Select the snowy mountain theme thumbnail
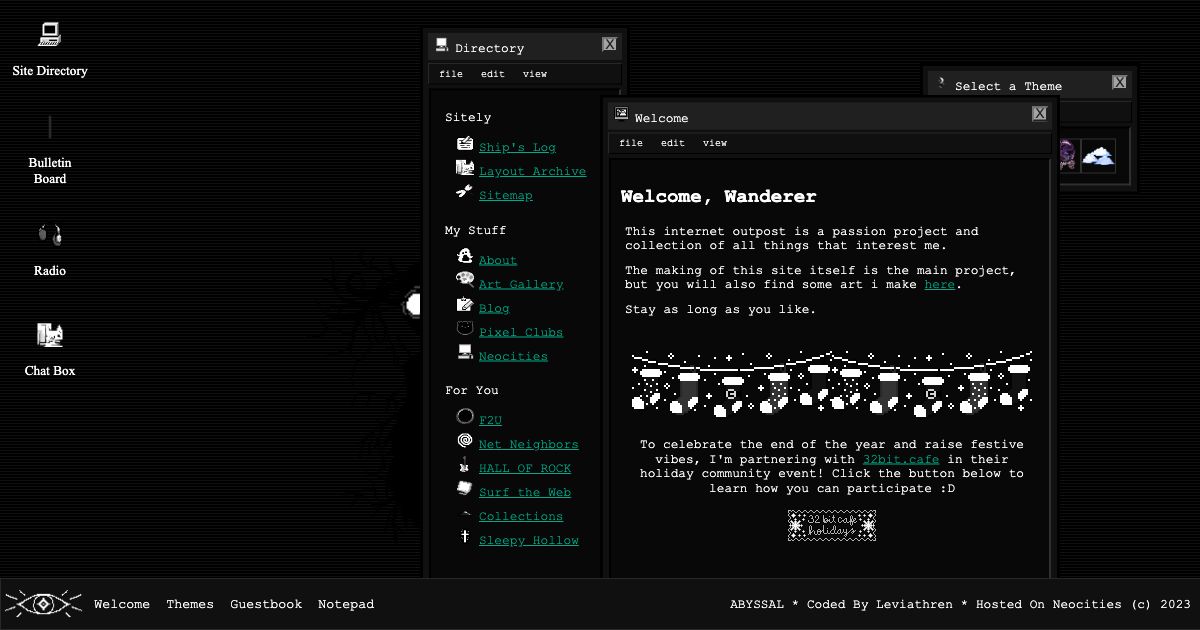The image size is (1200, 630). (x=1097, y=155)
